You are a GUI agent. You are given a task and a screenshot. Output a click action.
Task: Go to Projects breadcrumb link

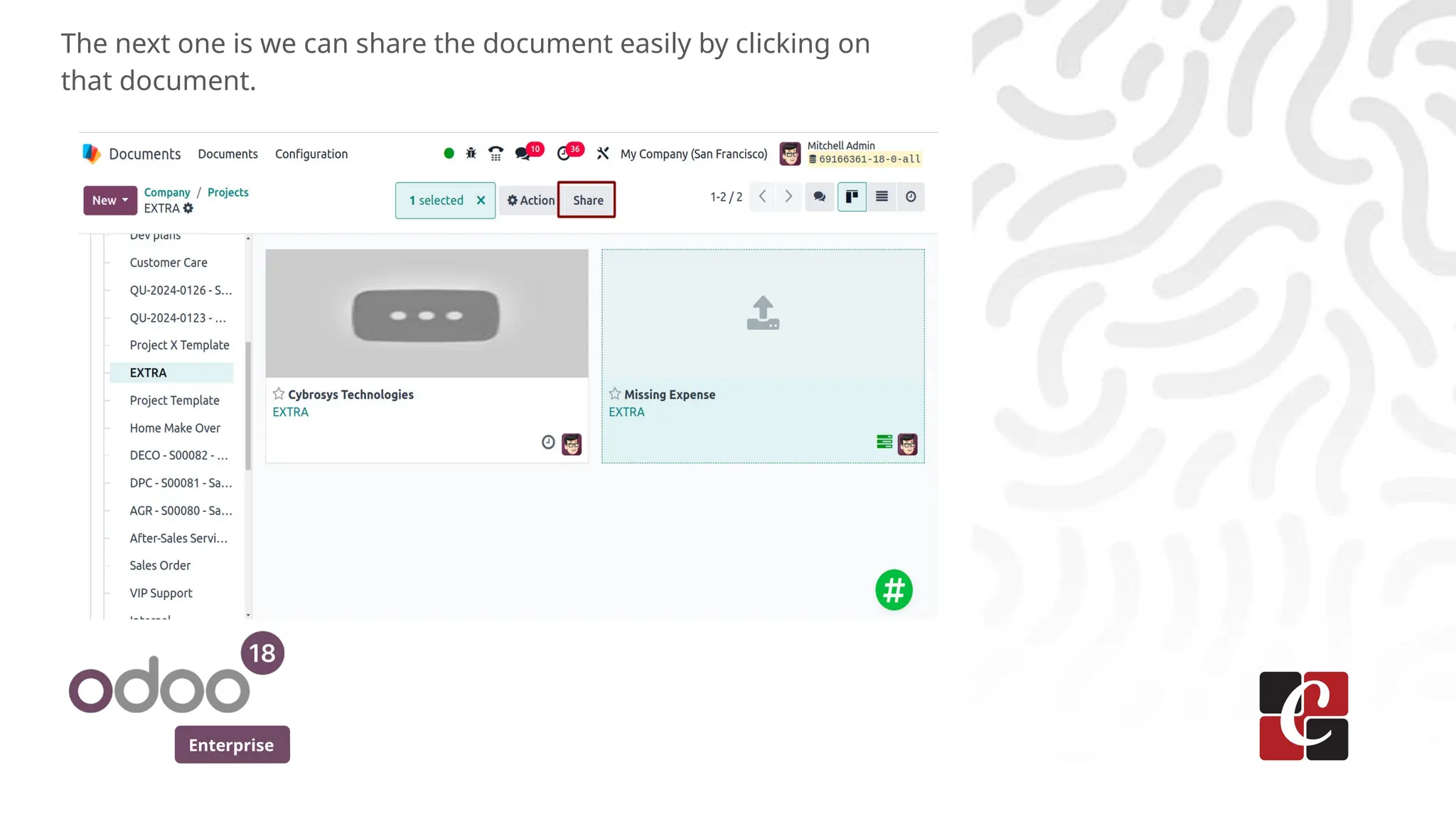click(x=227, y=193)
